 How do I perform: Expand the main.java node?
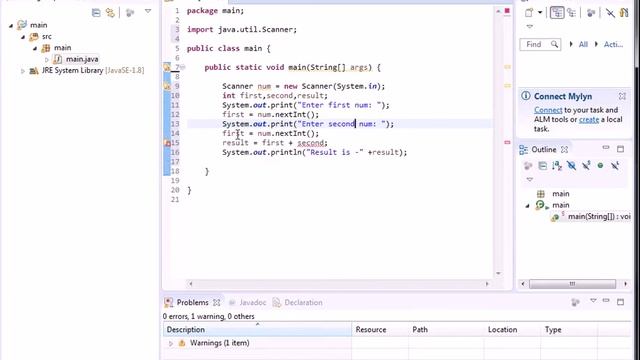47,60
